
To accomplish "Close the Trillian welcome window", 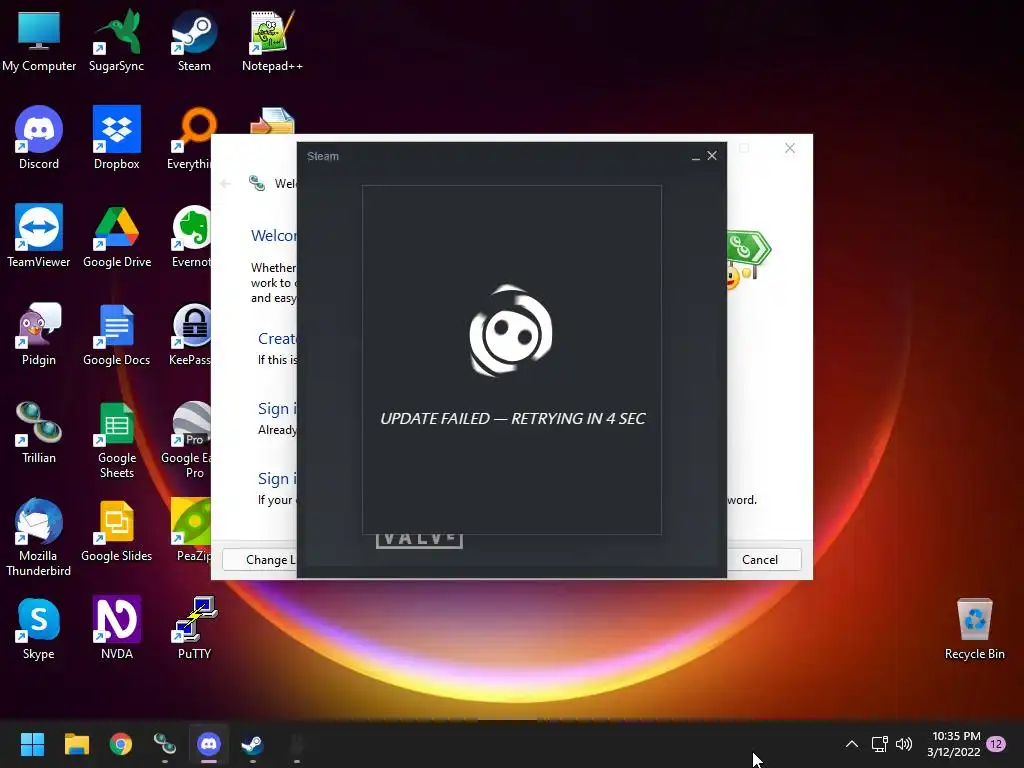I will click(790, 148).
